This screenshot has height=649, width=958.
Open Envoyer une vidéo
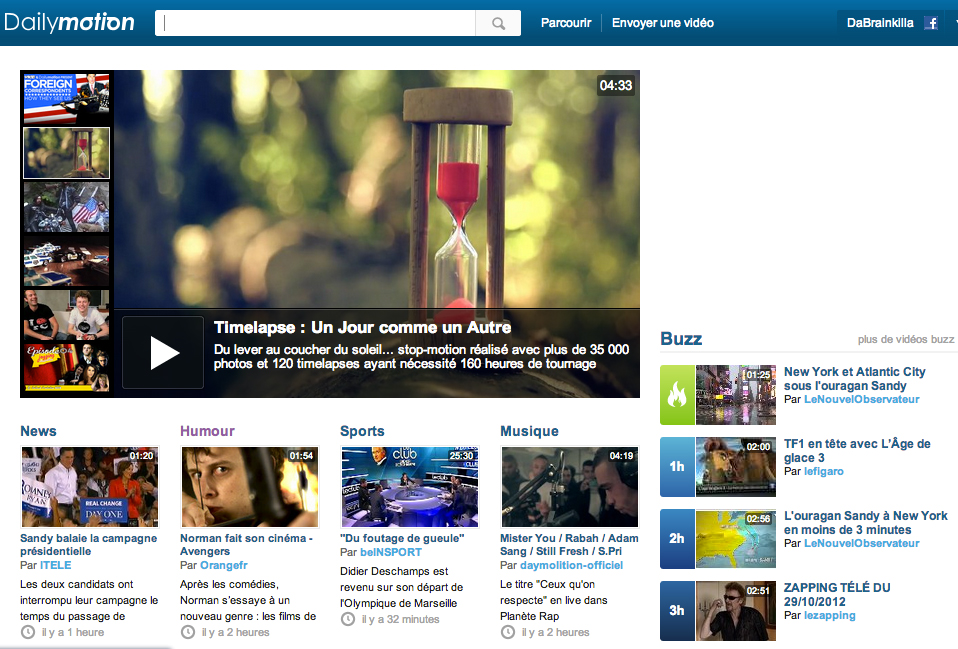coord(663,23)
